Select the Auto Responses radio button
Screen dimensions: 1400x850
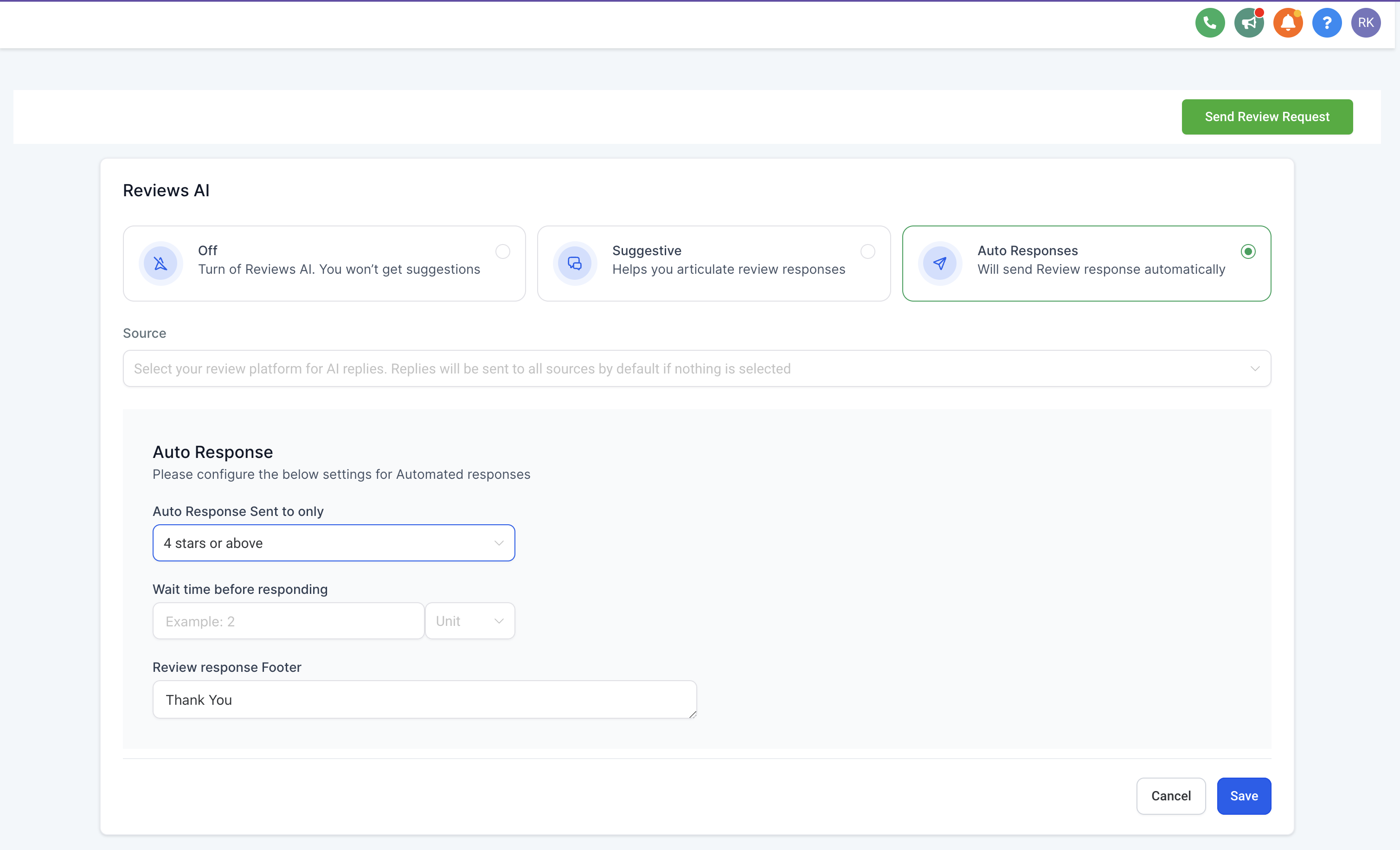(x=1248, y=251)
